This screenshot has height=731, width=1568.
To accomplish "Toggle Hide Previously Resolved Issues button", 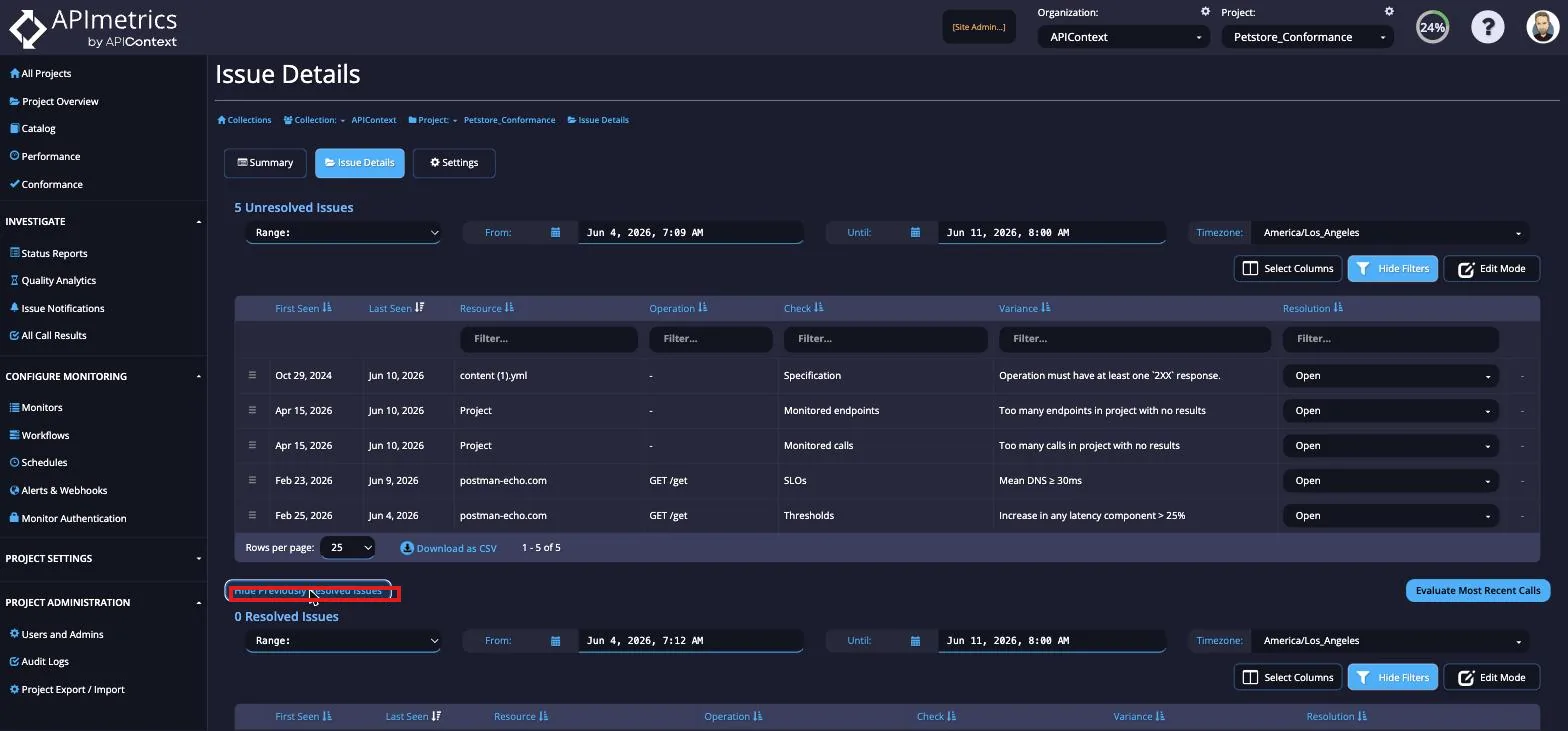I will pos(308,590).
